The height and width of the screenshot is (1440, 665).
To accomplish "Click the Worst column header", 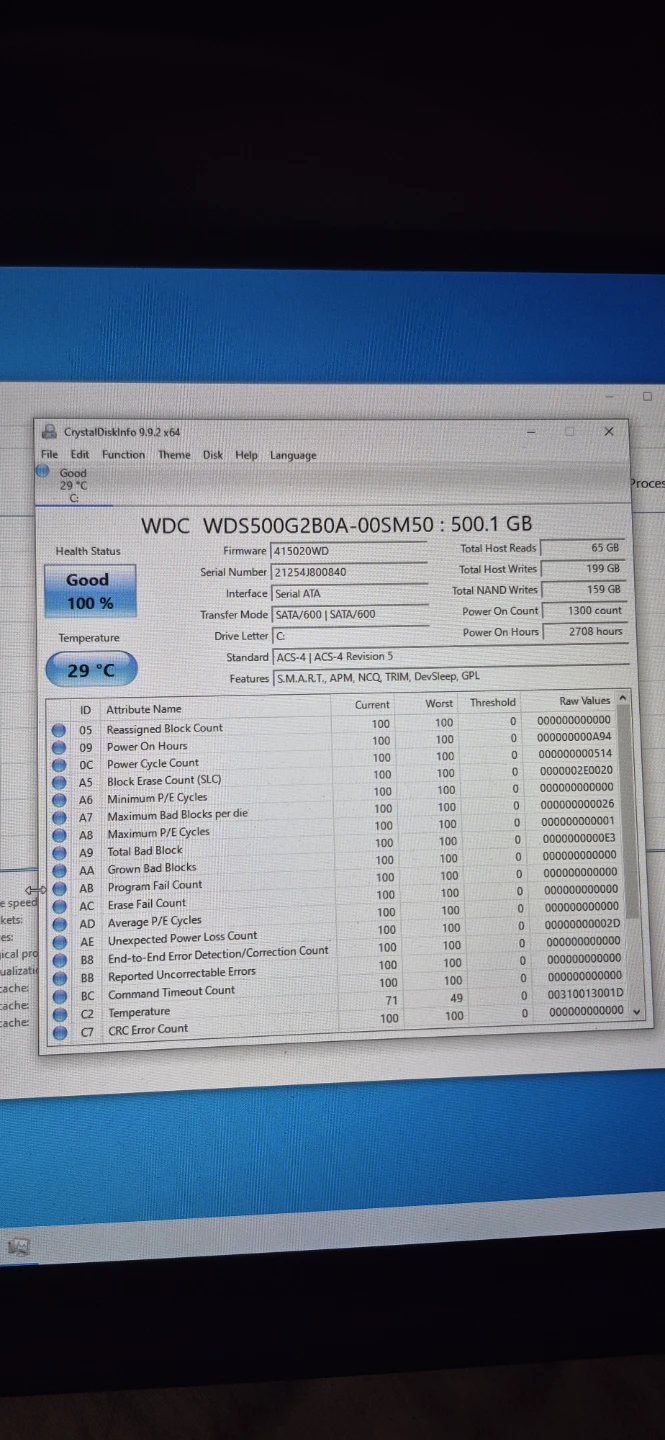I will click(439, 703).
